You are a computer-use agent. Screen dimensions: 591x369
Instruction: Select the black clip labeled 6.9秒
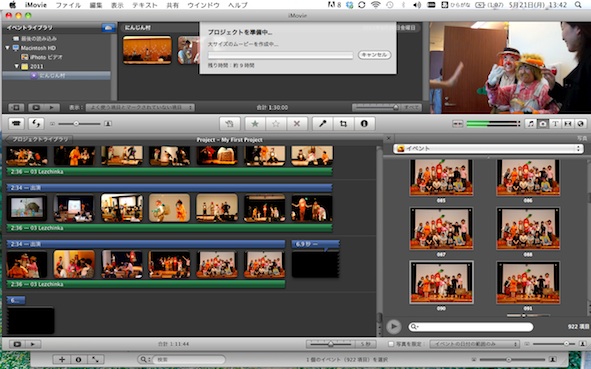point(315,264)
